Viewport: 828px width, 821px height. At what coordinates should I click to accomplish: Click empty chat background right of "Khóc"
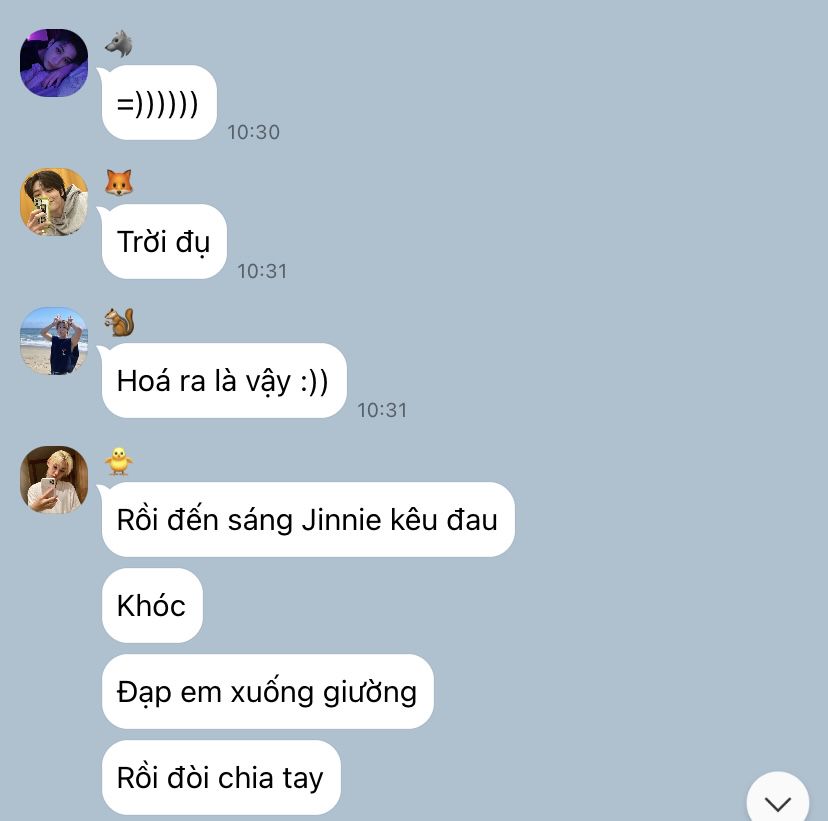(x=475, y=606)
